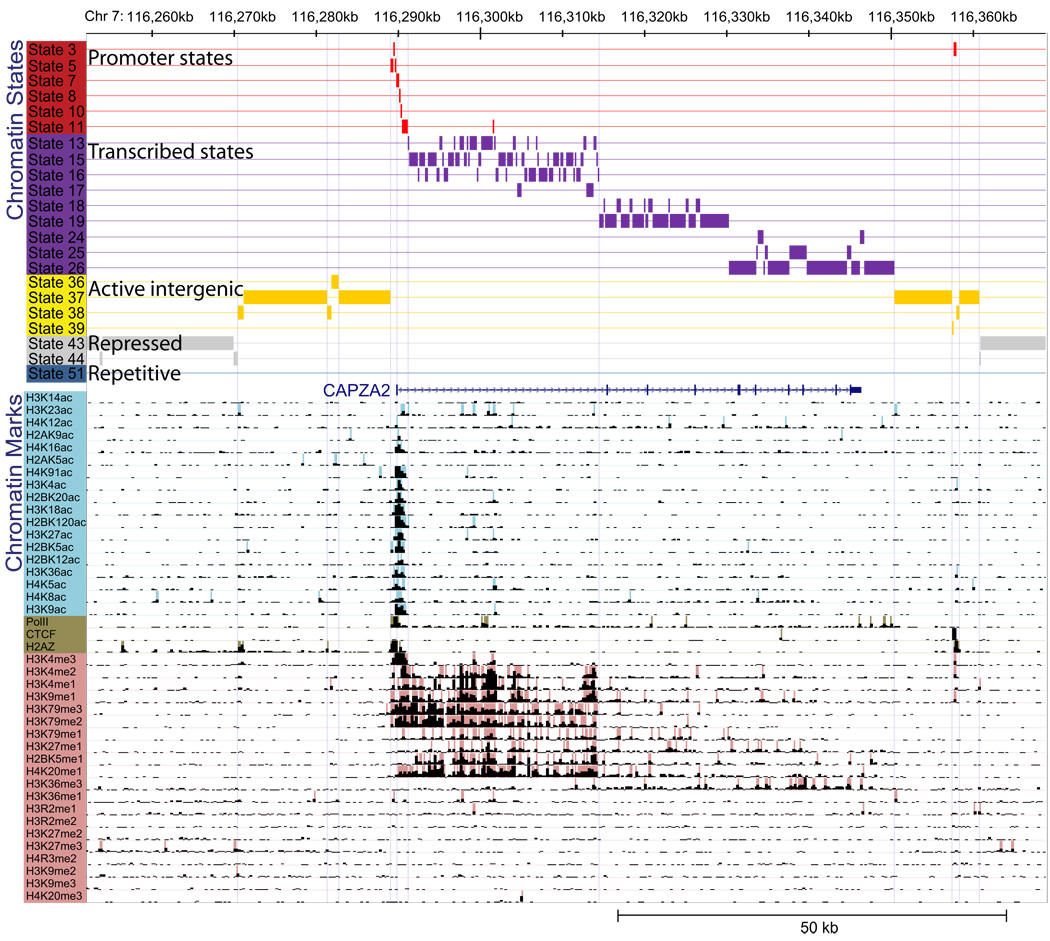Click the "State 24" label
Viewport: 1050px width, 941px height.
[x=56, y=238]
